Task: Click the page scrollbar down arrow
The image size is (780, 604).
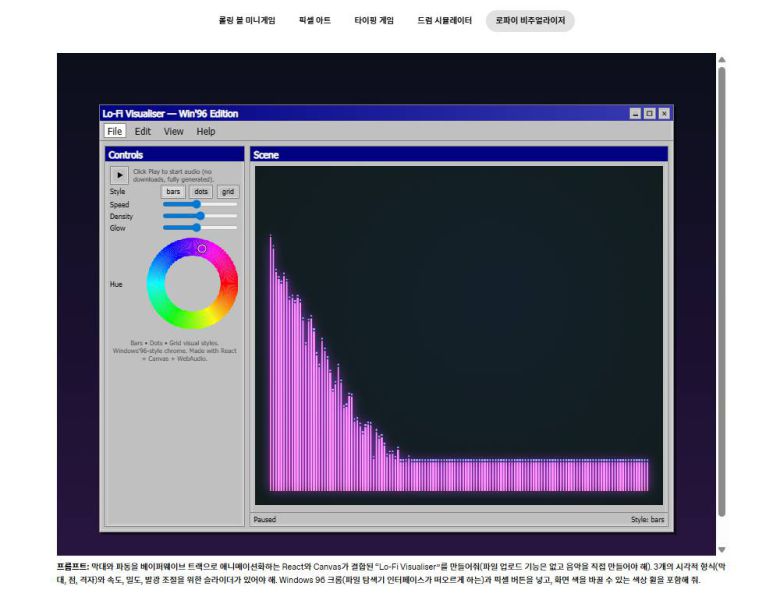Action: tap(722, 549)
